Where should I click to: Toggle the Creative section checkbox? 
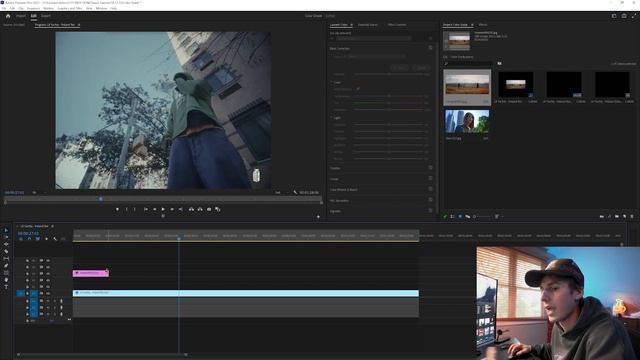430,168
